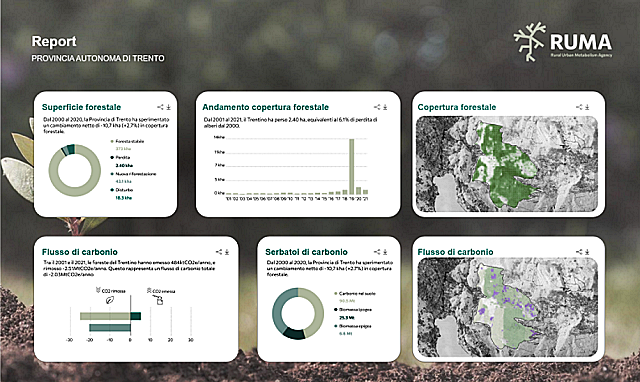Download the Superficie forestale card
Viewport: 640px width, 382px height.
pyautogui.click(x=168, y=107)
